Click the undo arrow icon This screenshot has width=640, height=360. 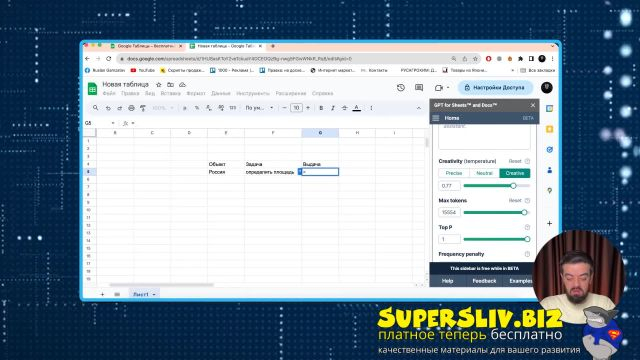[108, 108]
